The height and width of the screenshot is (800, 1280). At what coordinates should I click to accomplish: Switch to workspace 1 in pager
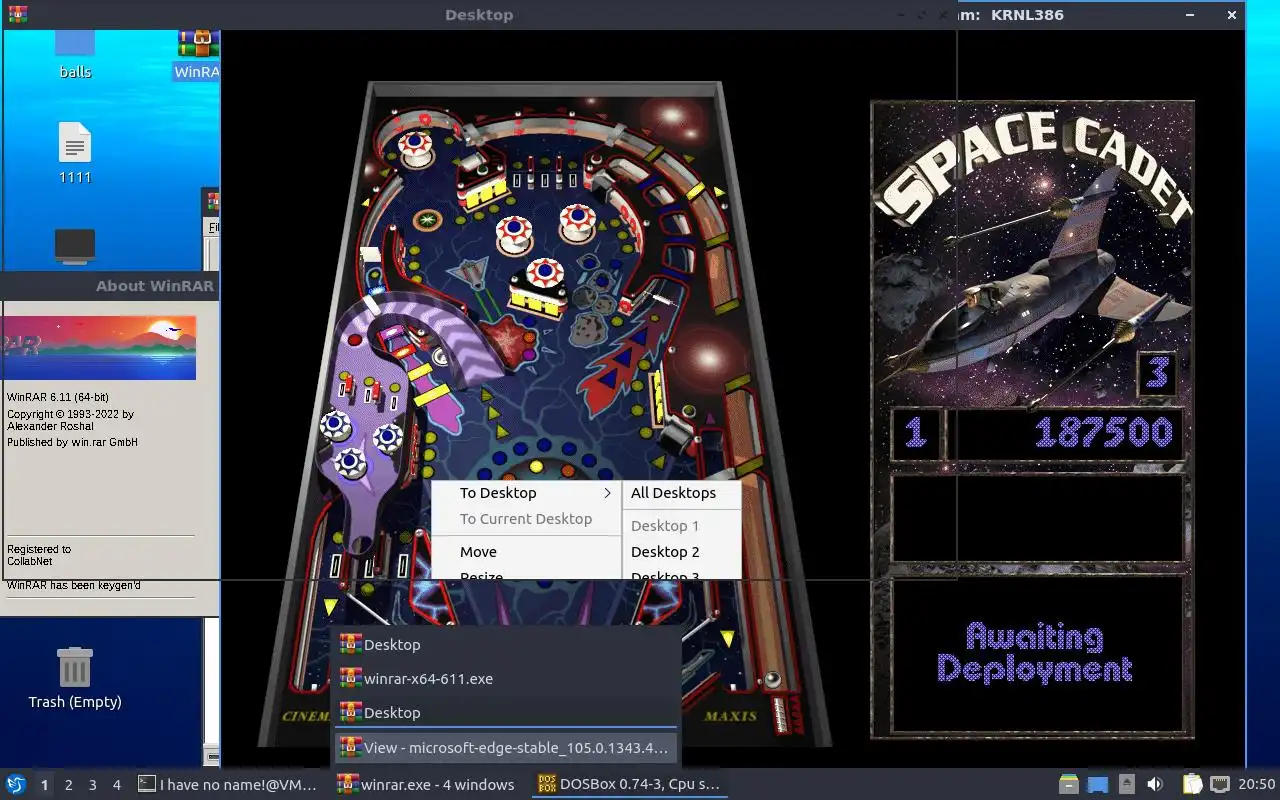click(44, 785)
